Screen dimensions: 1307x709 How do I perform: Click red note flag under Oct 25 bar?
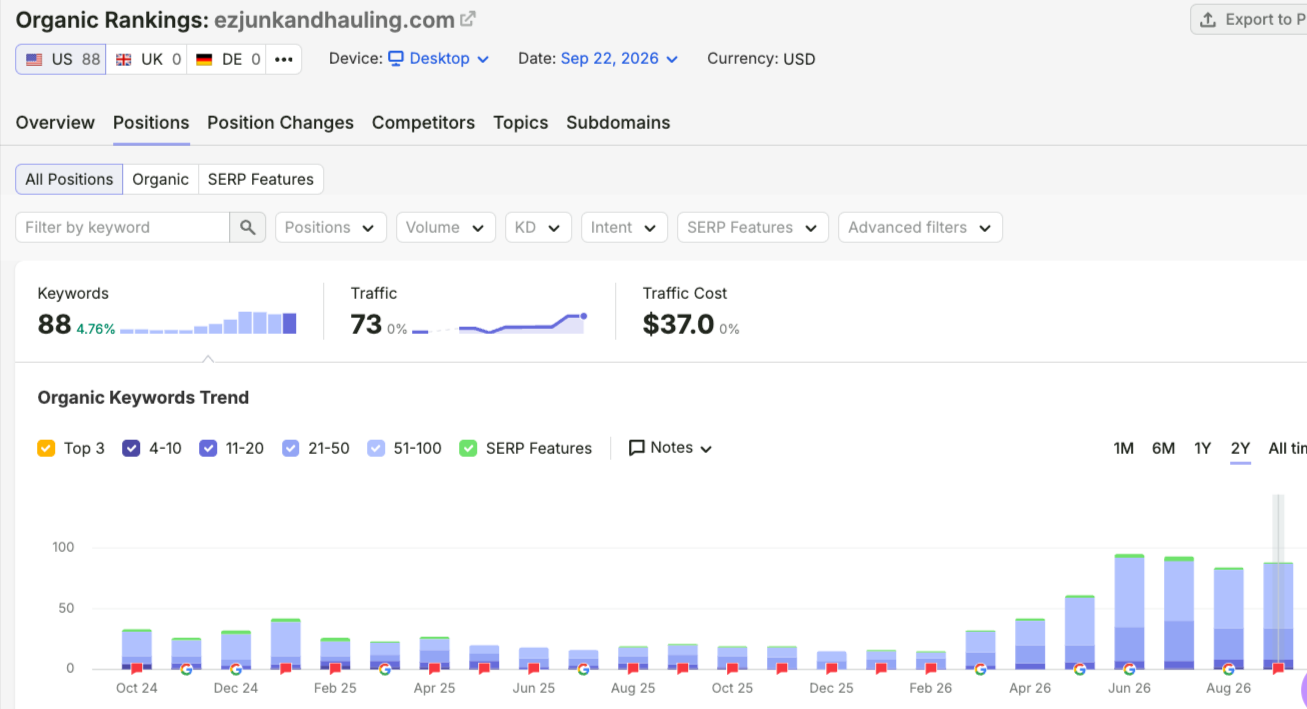click(x=733, y=669)
